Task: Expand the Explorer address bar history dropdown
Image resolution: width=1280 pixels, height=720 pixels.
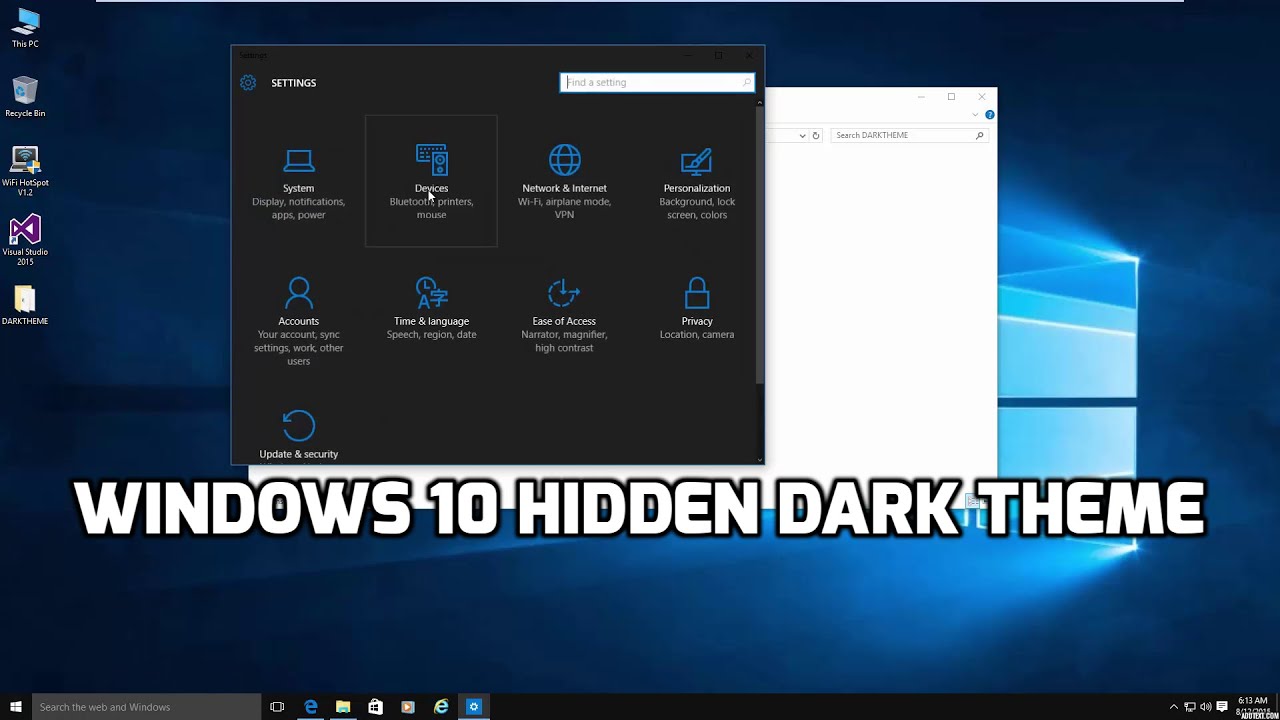Action: point(802,135)
